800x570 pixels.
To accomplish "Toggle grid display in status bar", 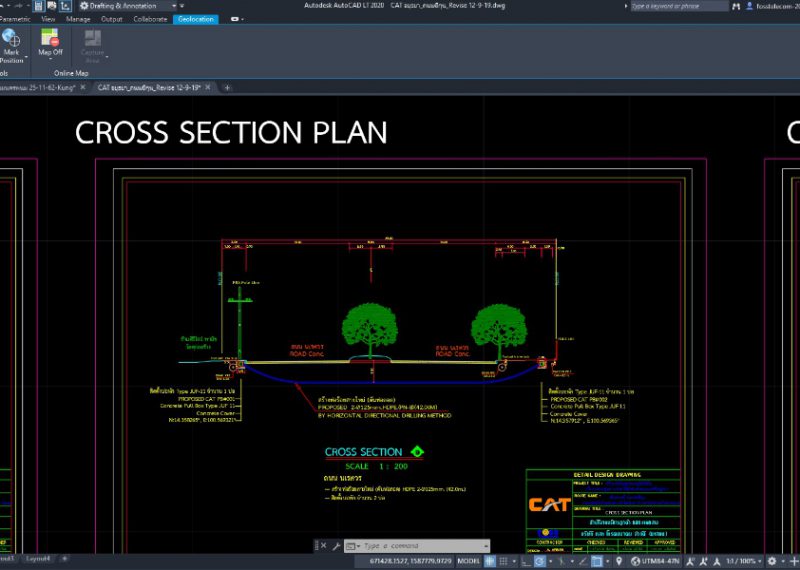I will [x=490, y=561].
